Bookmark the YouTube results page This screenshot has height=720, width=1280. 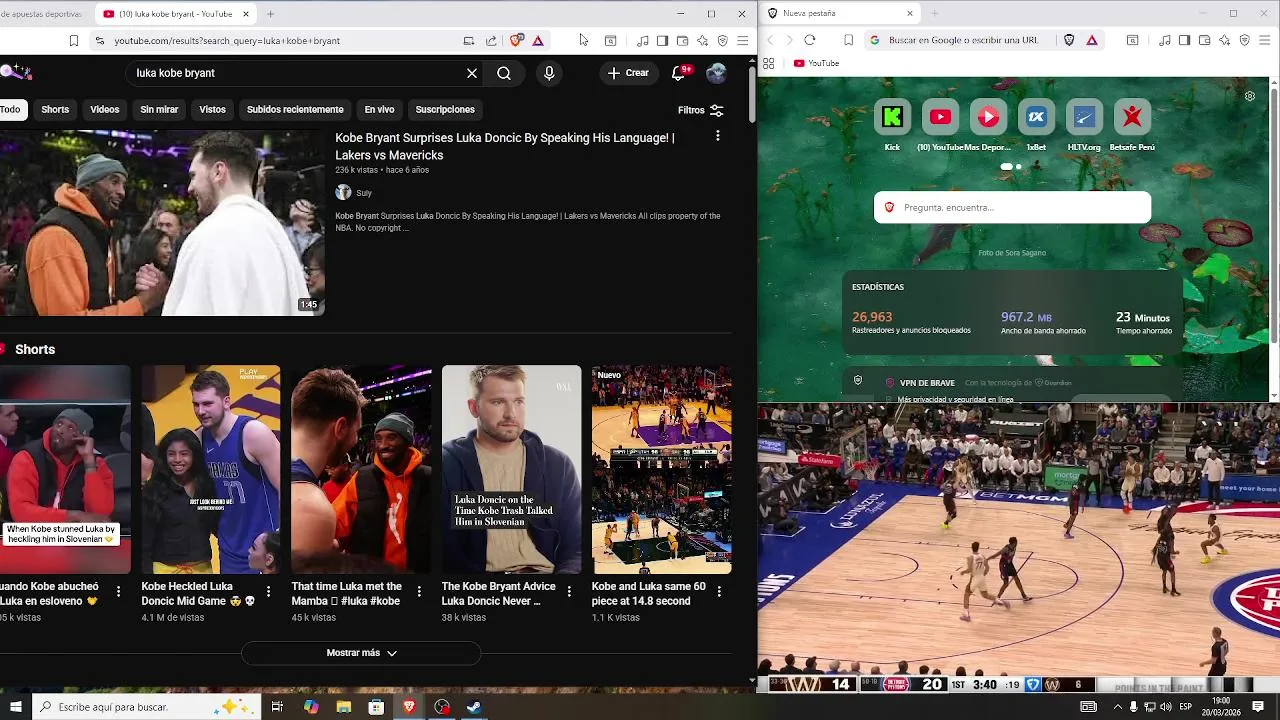pyautogui.click(x=73, y=41)
